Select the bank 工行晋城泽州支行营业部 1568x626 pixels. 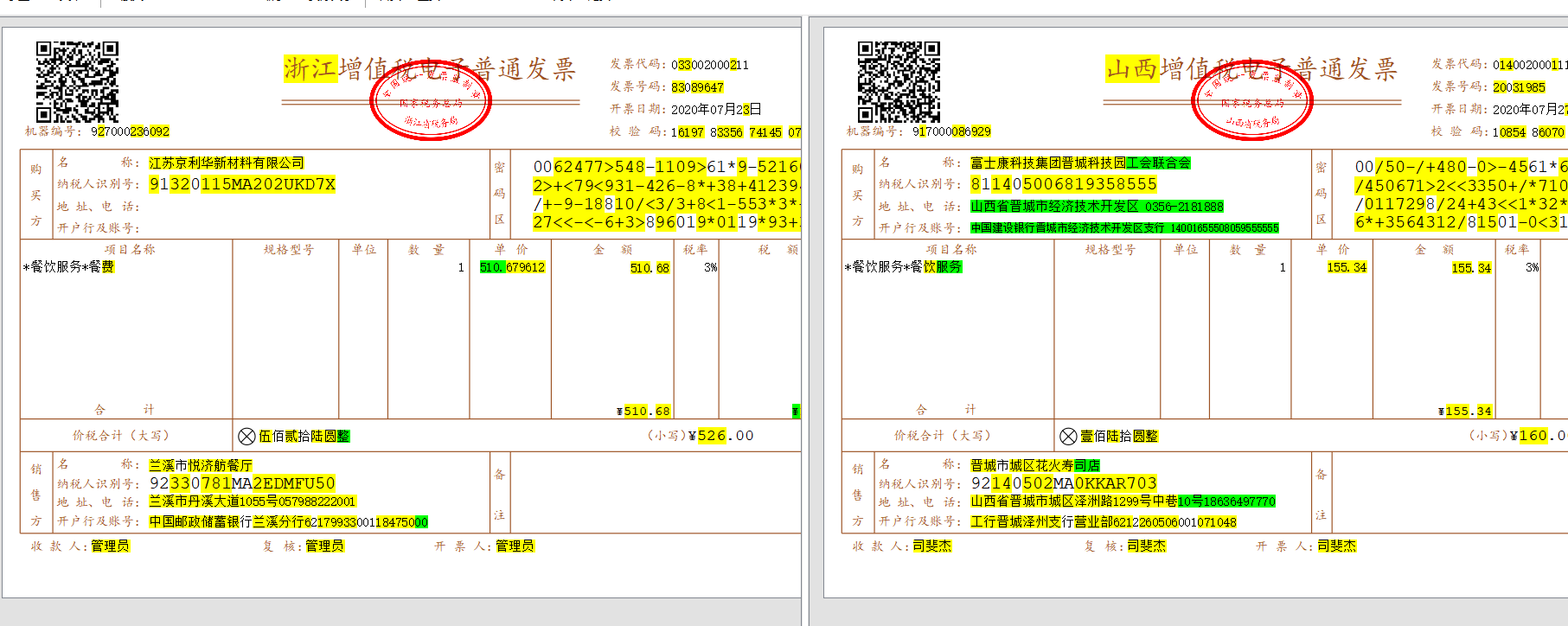click(x=1041, y=522)
